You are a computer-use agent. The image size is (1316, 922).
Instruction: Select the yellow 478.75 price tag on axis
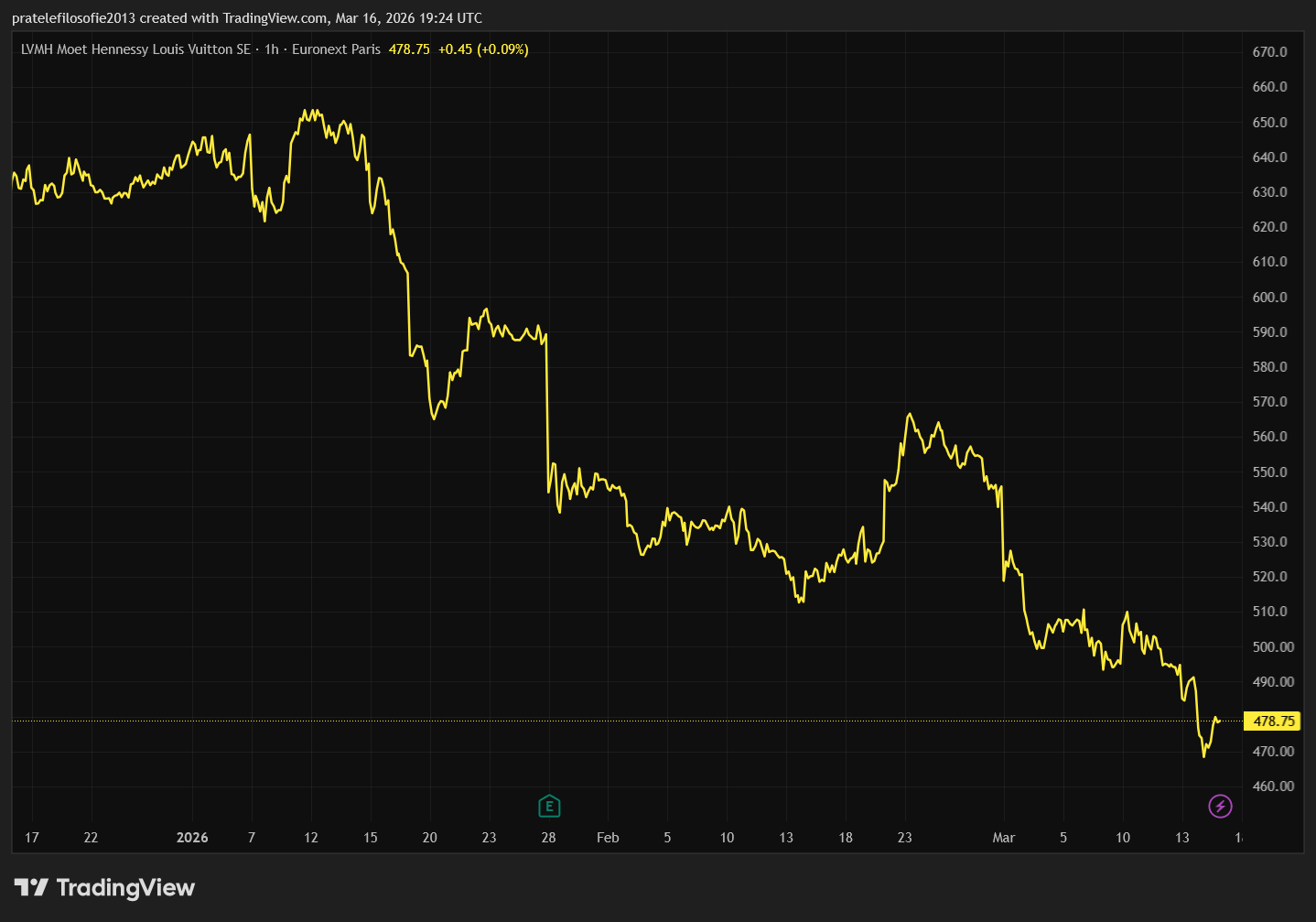point(1273,721)
